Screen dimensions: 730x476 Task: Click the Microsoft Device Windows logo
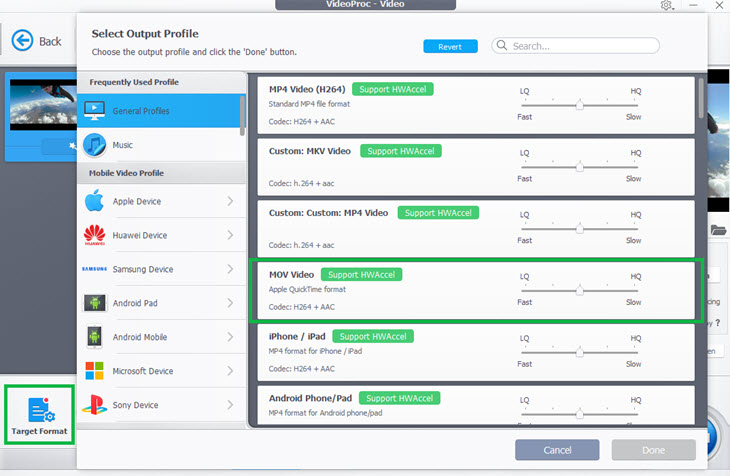pyautogui.click(x=95, y=371)
